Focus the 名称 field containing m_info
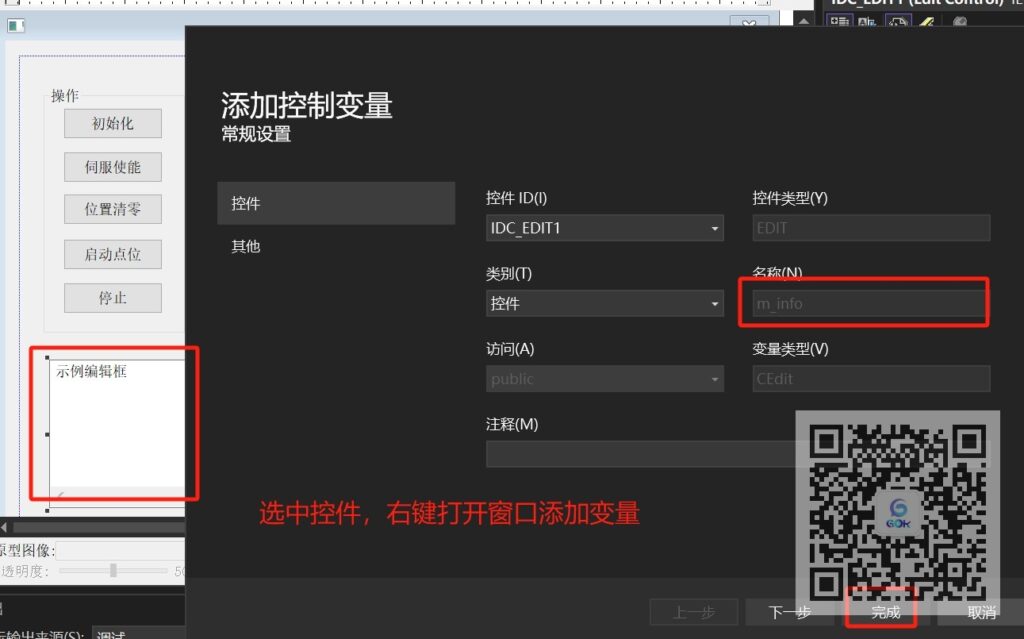 (871, 304)
